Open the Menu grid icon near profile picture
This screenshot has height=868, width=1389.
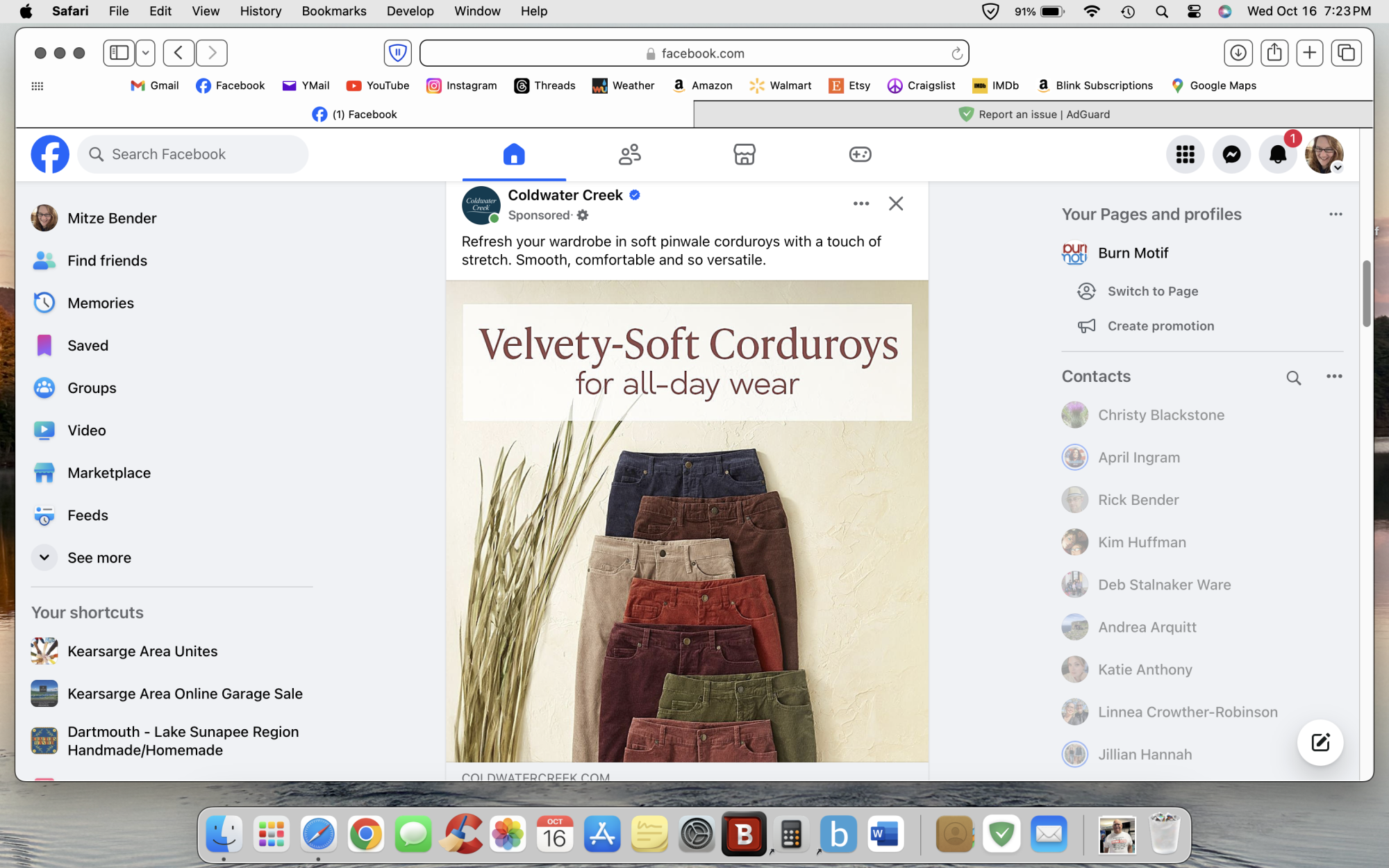tap(1185, 154)
